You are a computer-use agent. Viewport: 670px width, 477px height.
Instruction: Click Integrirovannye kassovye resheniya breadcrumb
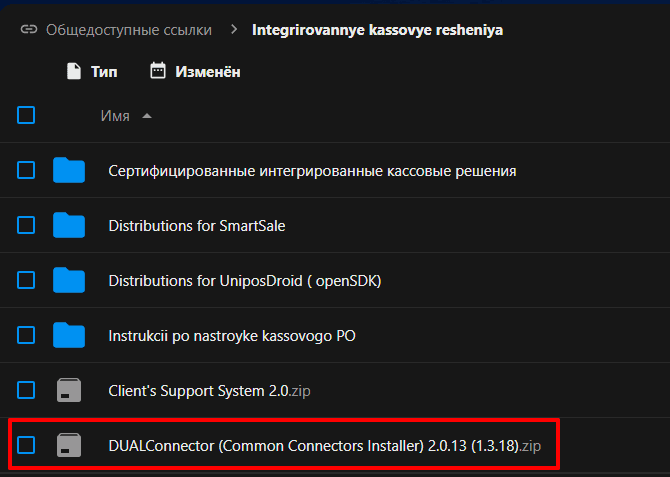click(x=378, y=30)
